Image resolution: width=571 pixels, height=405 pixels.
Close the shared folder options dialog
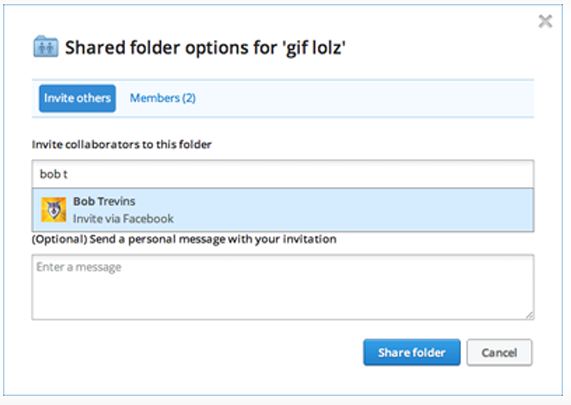[x=545, y=21]
